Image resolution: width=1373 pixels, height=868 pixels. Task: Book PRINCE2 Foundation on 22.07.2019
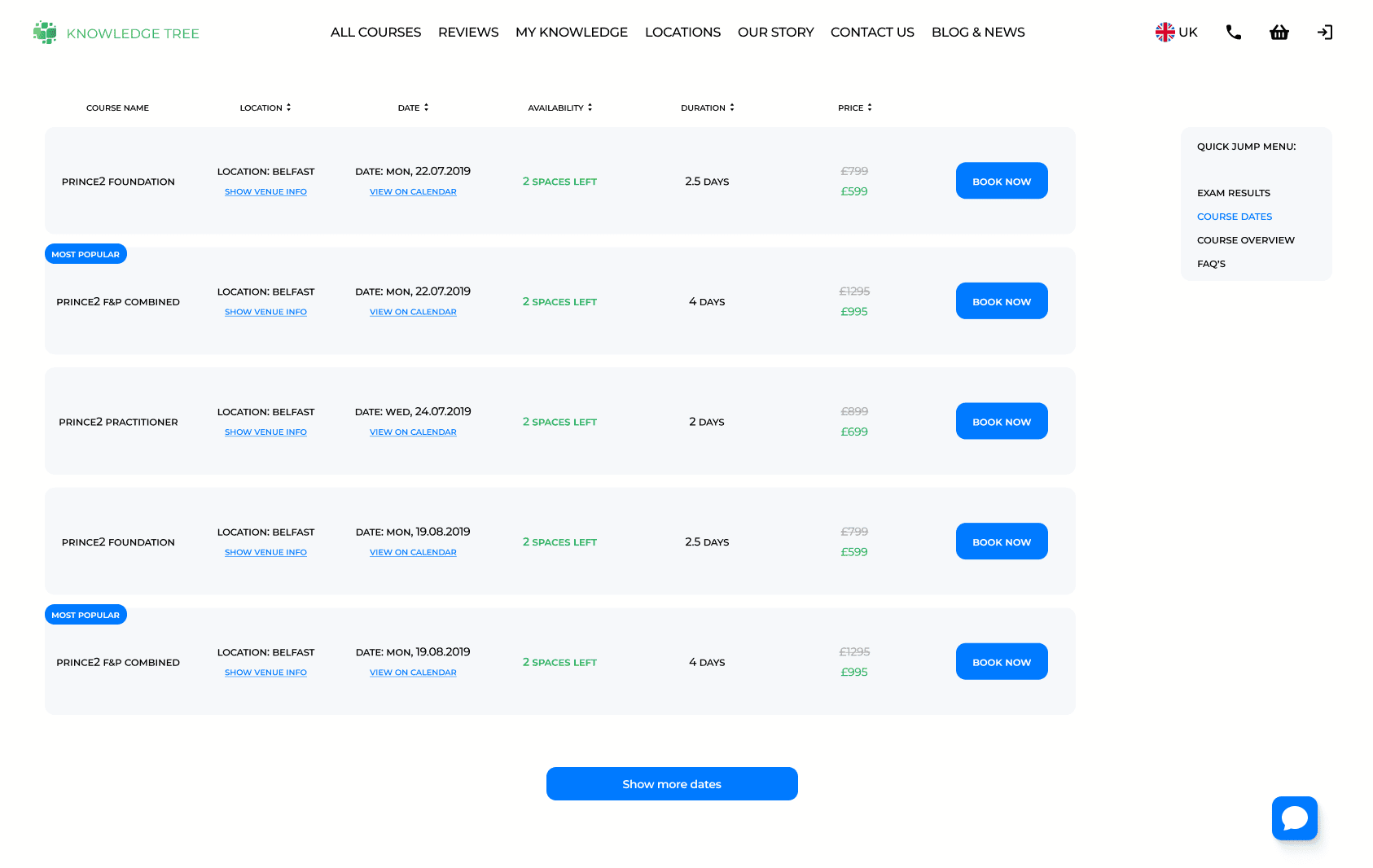pyautogui.click(x=1002, y=181)
